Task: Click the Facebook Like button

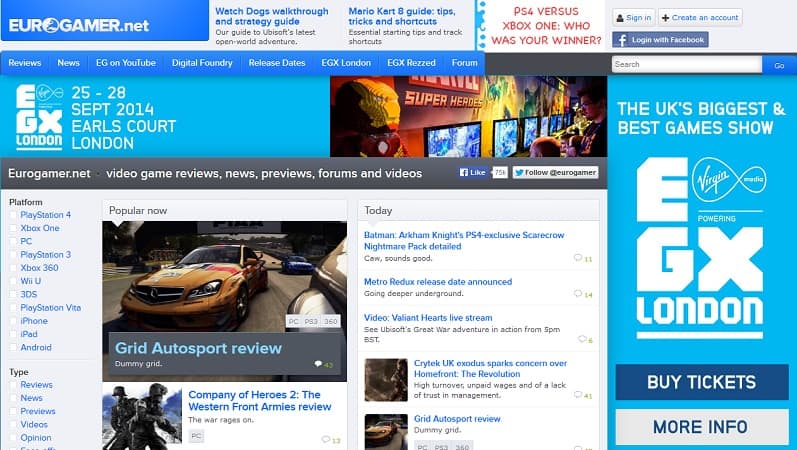Action: click(473, 172)
